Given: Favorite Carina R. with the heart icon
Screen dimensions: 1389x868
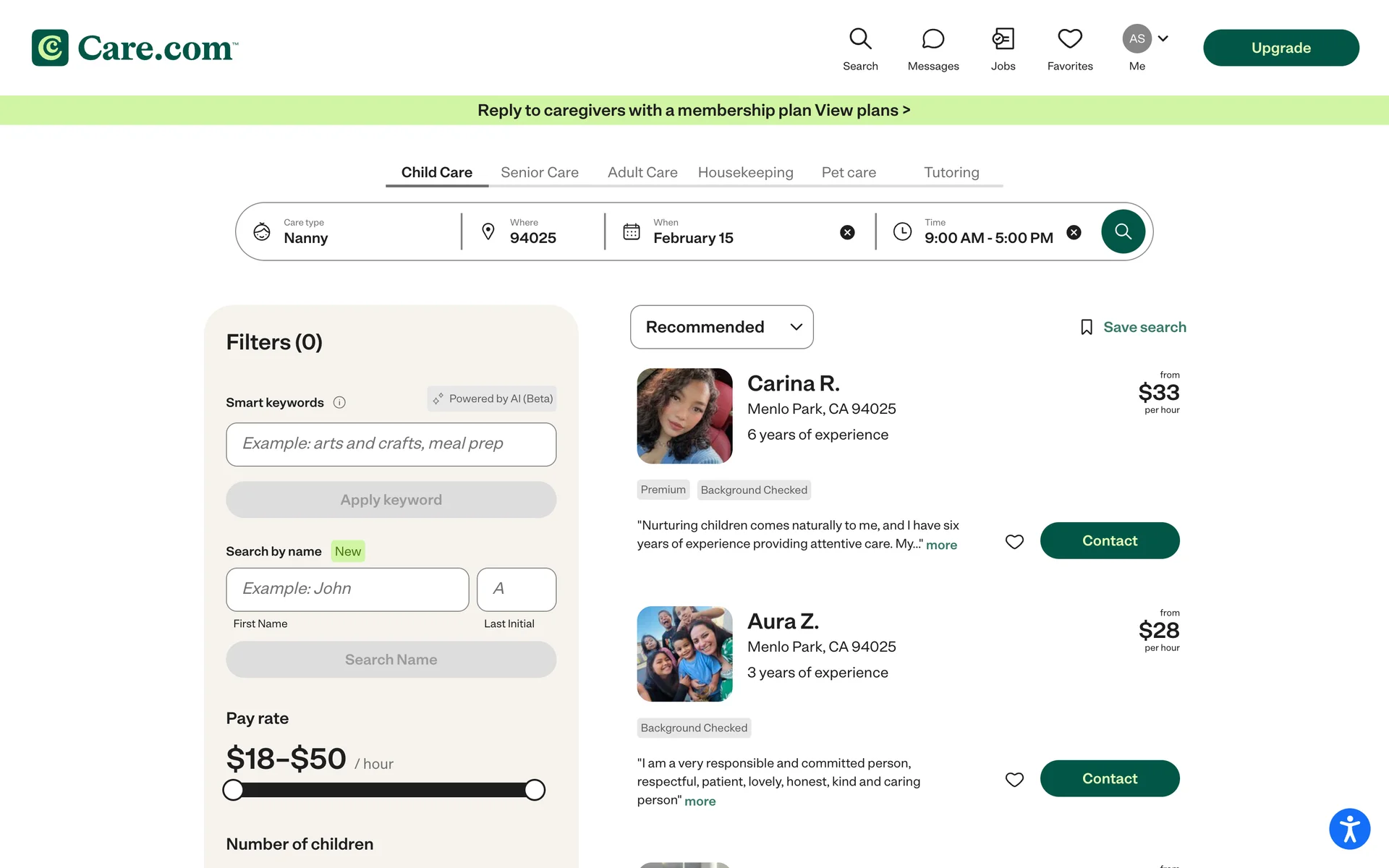Looking at the screenshot, I should pyautogui.click(x=1014, y=541).
